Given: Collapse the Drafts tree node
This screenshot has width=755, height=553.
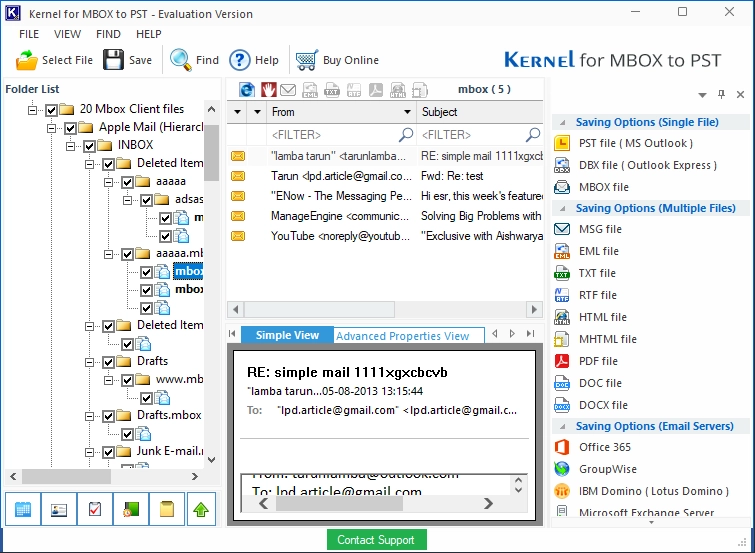Looking at the screenshot, I should [x=90, y=362].
